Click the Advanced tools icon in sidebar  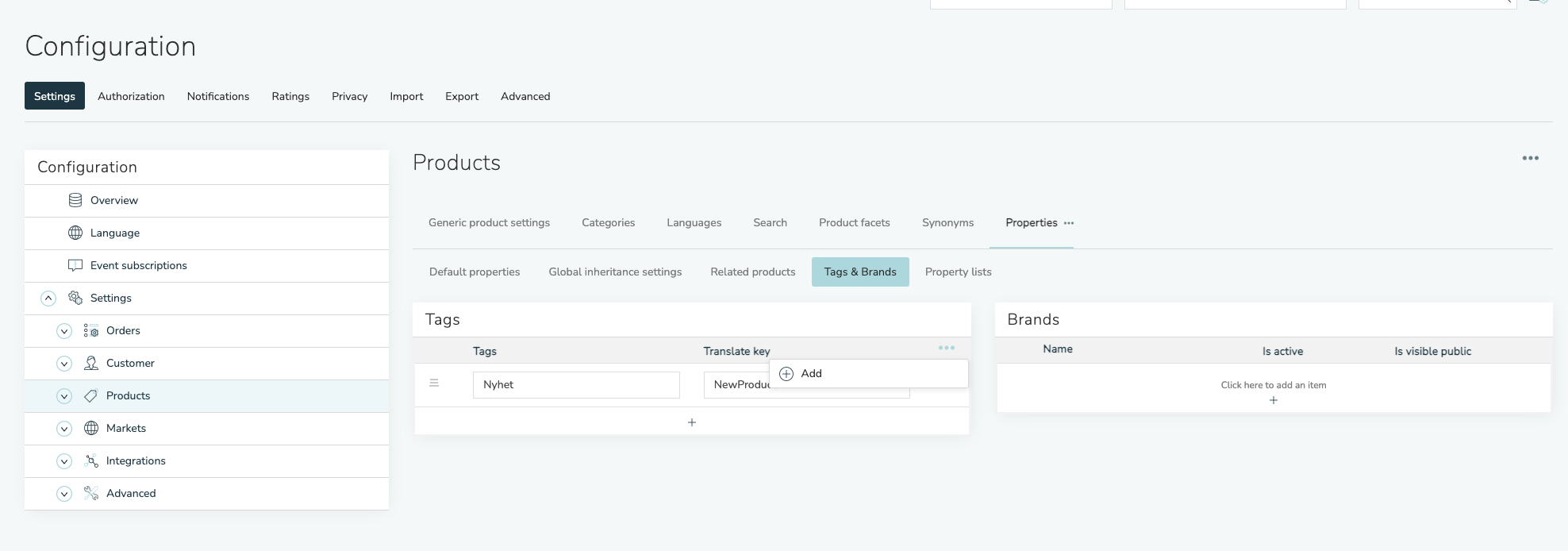(91, 493)
